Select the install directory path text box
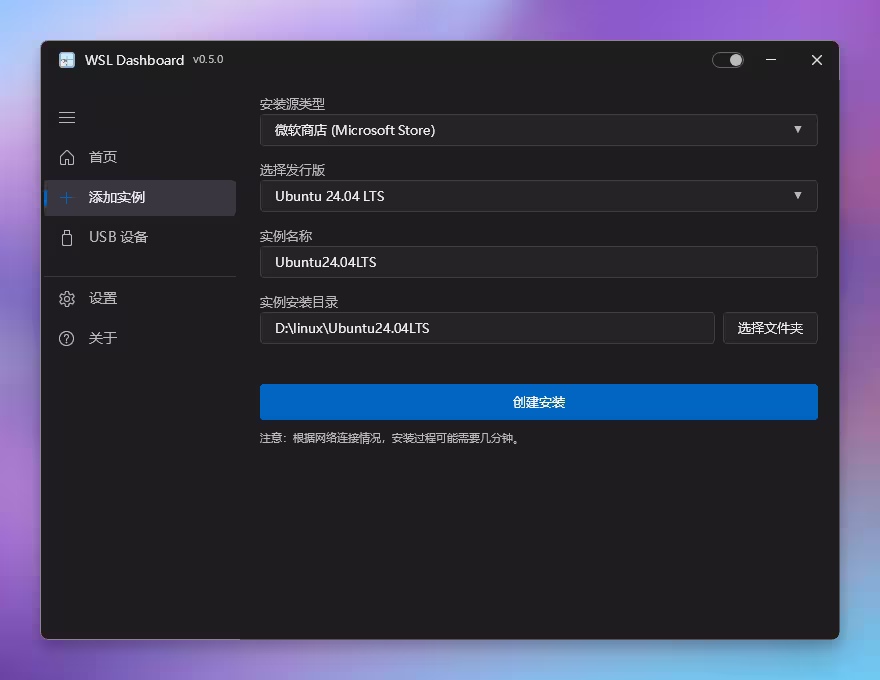880x680 pixels. click(487, 328)
